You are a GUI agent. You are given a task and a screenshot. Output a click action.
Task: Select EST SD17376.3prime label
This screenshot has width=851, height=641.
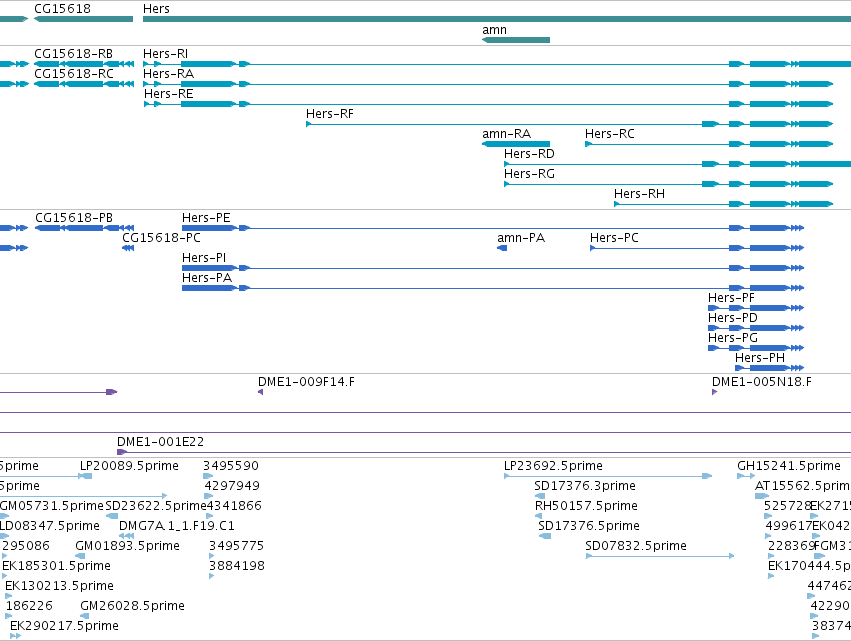coord(585,486)
